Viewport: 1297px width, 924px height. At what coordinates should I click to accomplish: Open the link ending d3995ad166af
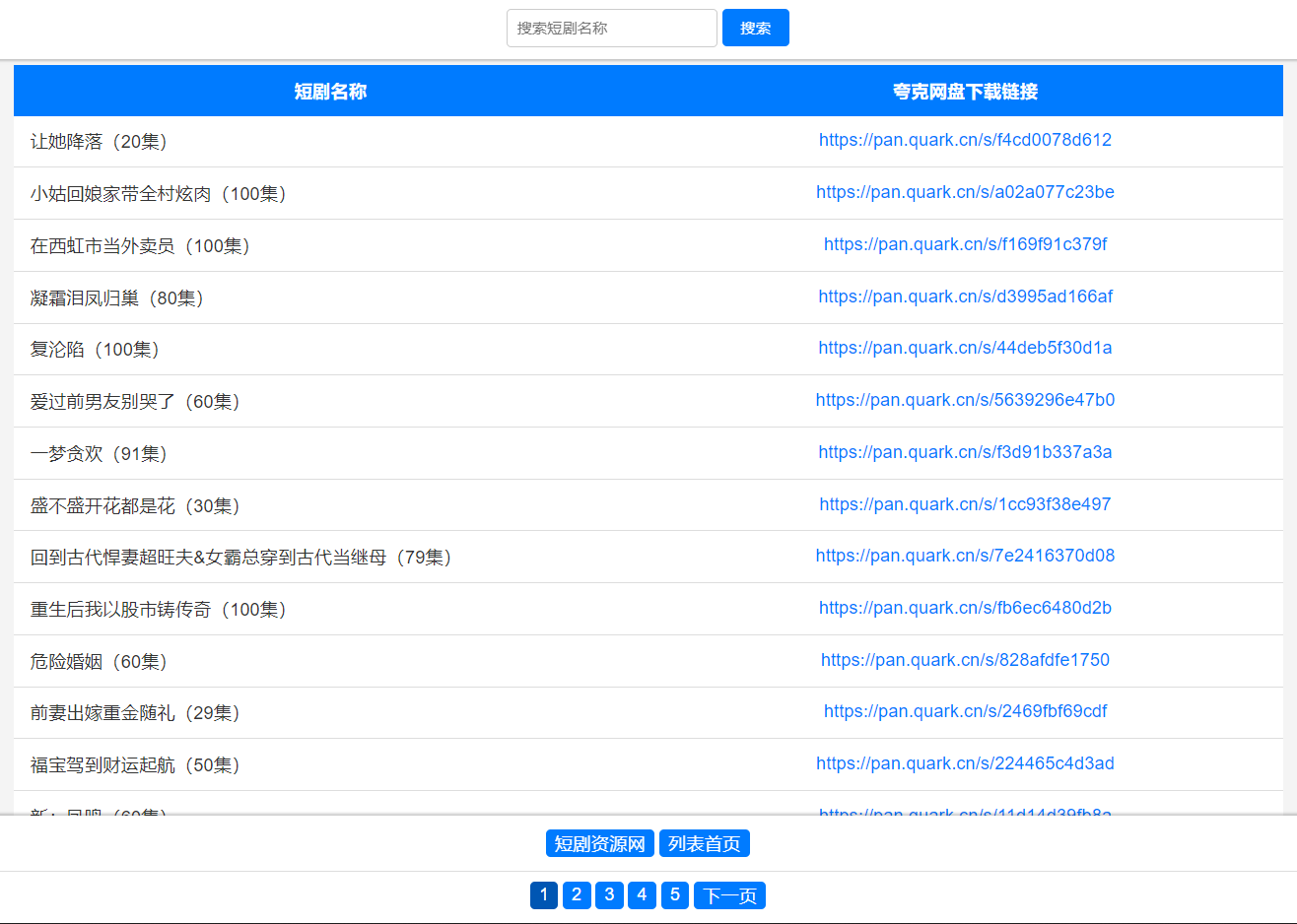pos(965,297)
